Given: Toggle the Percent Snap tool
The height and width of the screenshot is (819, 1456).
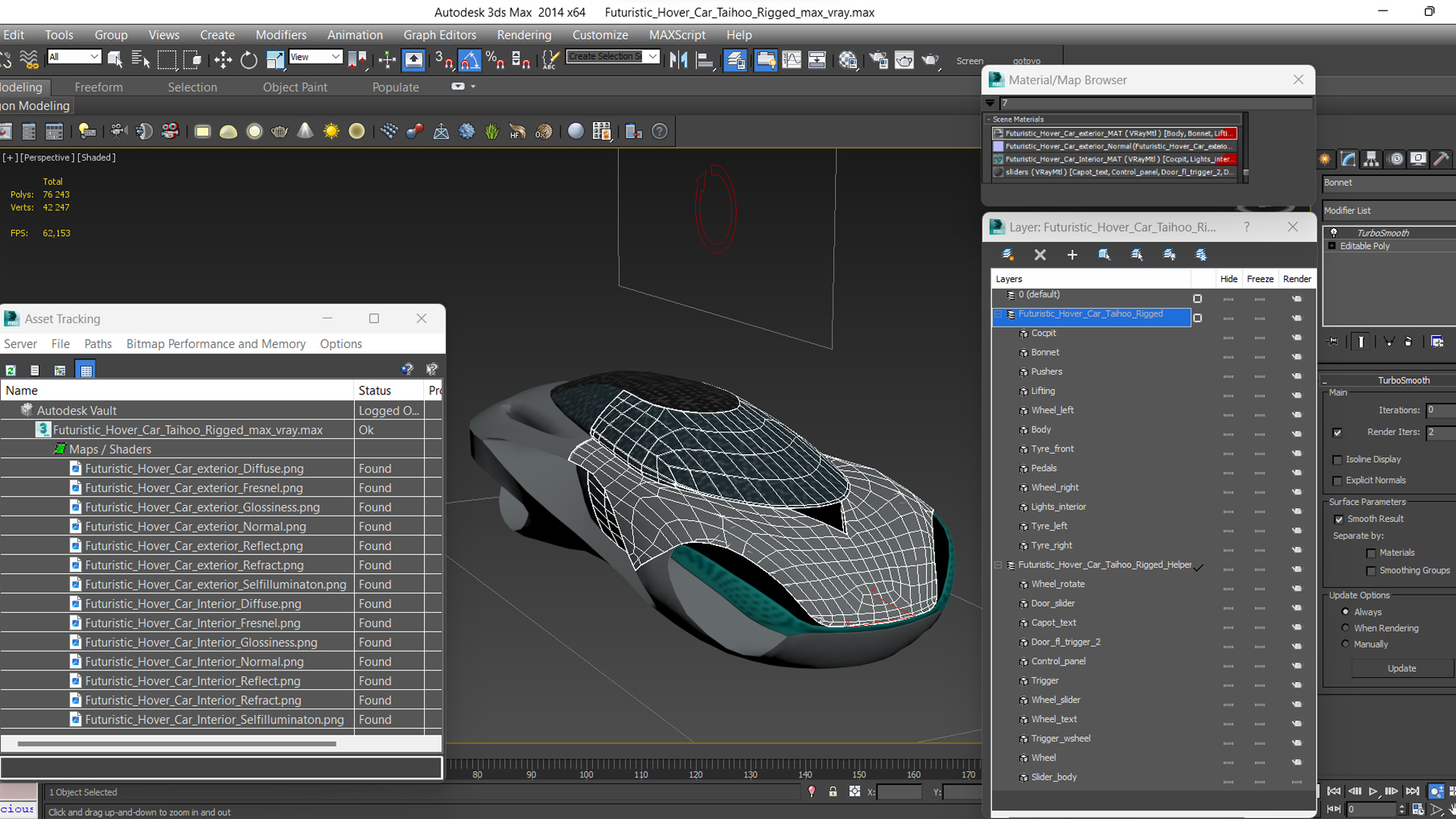Looking at the screenshot, I should click(x=495, y=60).
